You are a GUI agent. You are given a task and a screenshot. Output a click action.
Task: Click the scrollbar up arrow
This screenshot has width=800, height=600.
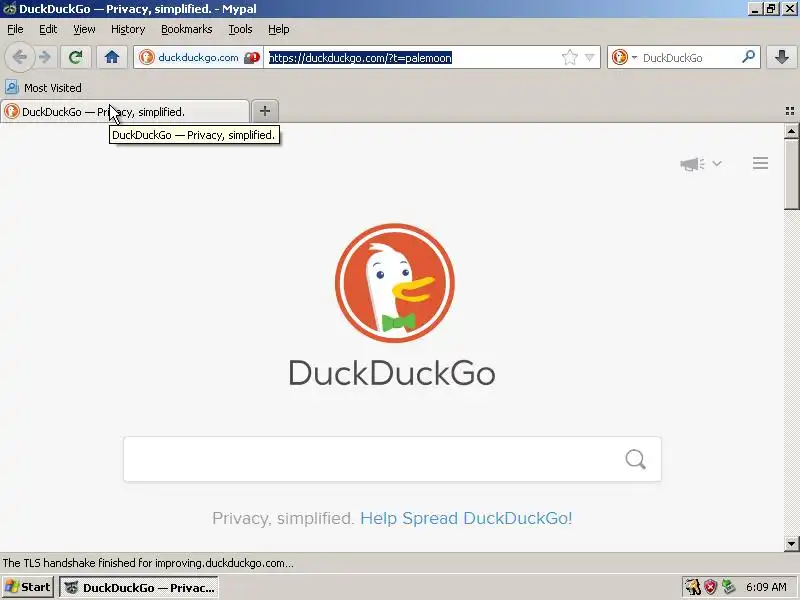[x=791, y=131]
